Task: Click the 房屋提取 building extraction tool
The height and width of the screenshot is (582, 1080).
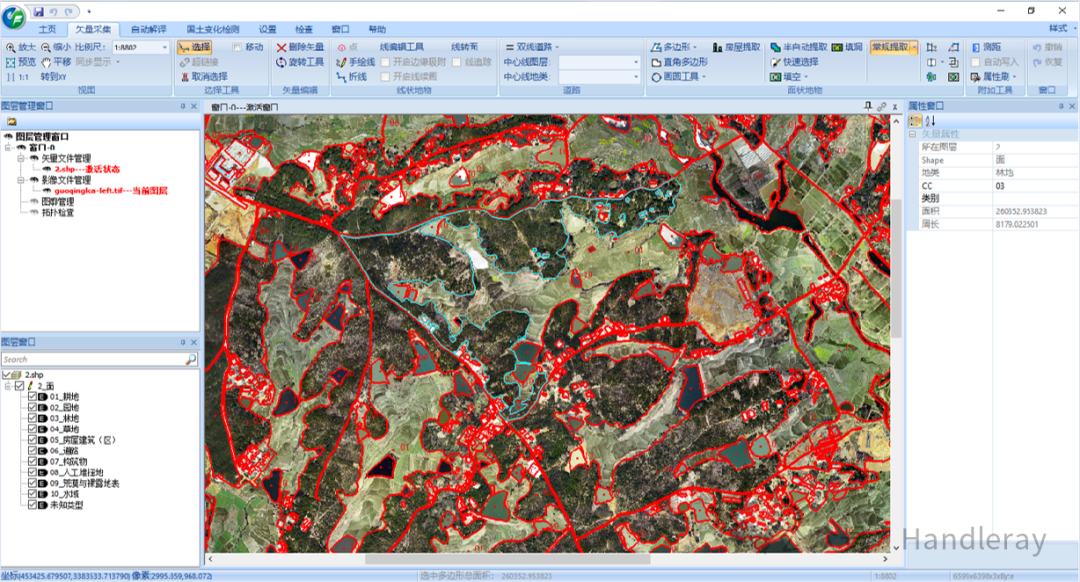Action: point(736,47)
